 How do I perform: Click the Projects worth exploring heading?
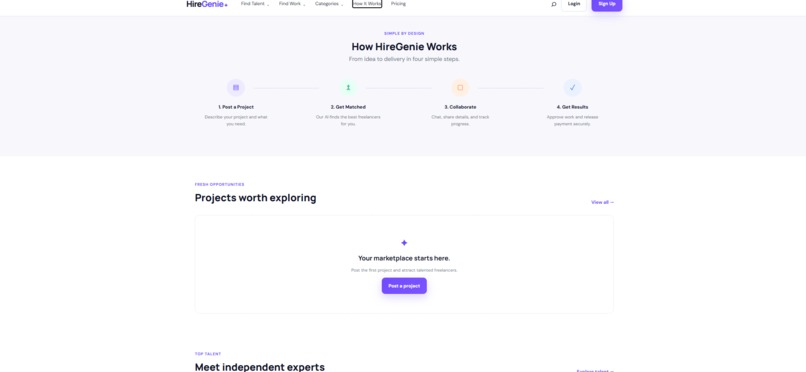click(x=255, y=198)
